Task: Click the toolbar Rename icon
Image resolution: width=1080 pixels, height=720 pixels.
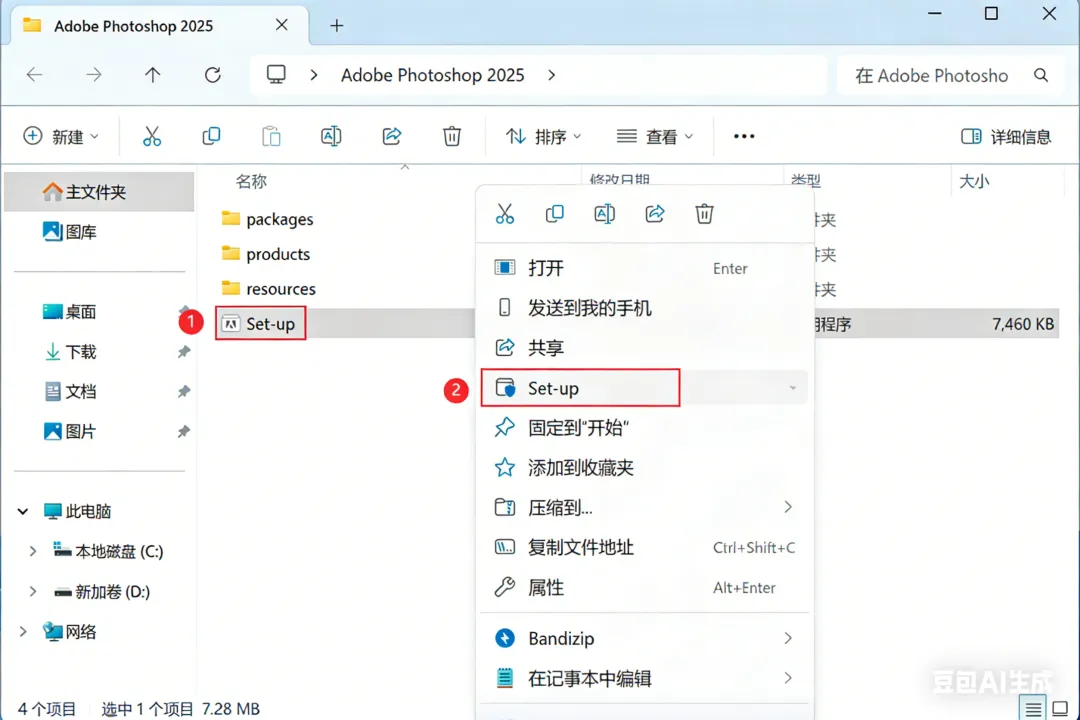Action: [x=331, y=136]
